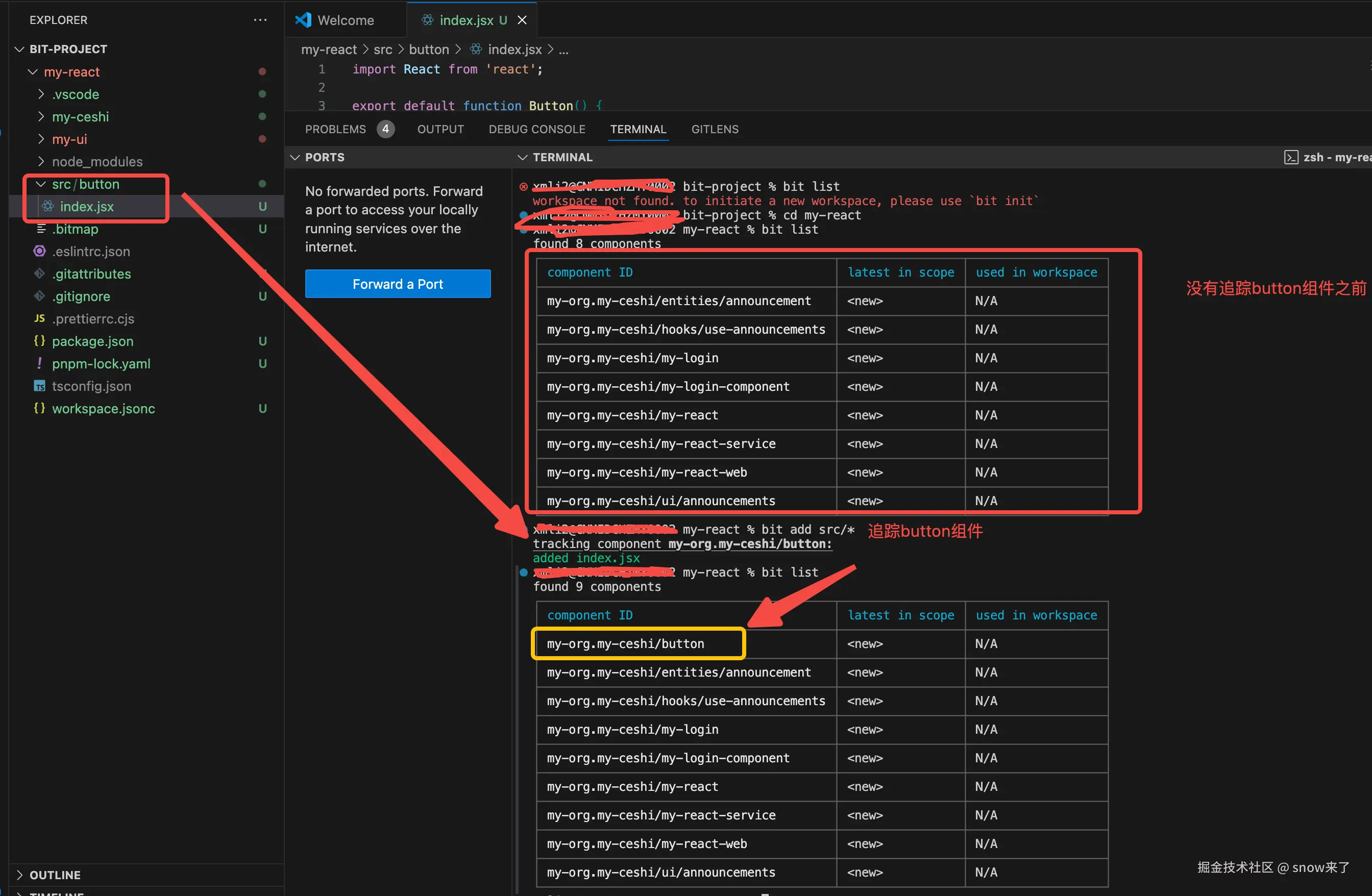The width and height of the screenshot is (1372, 896).
Task: Click the .prettierrc.cjs JS file icon
Action: pos(39,318)
